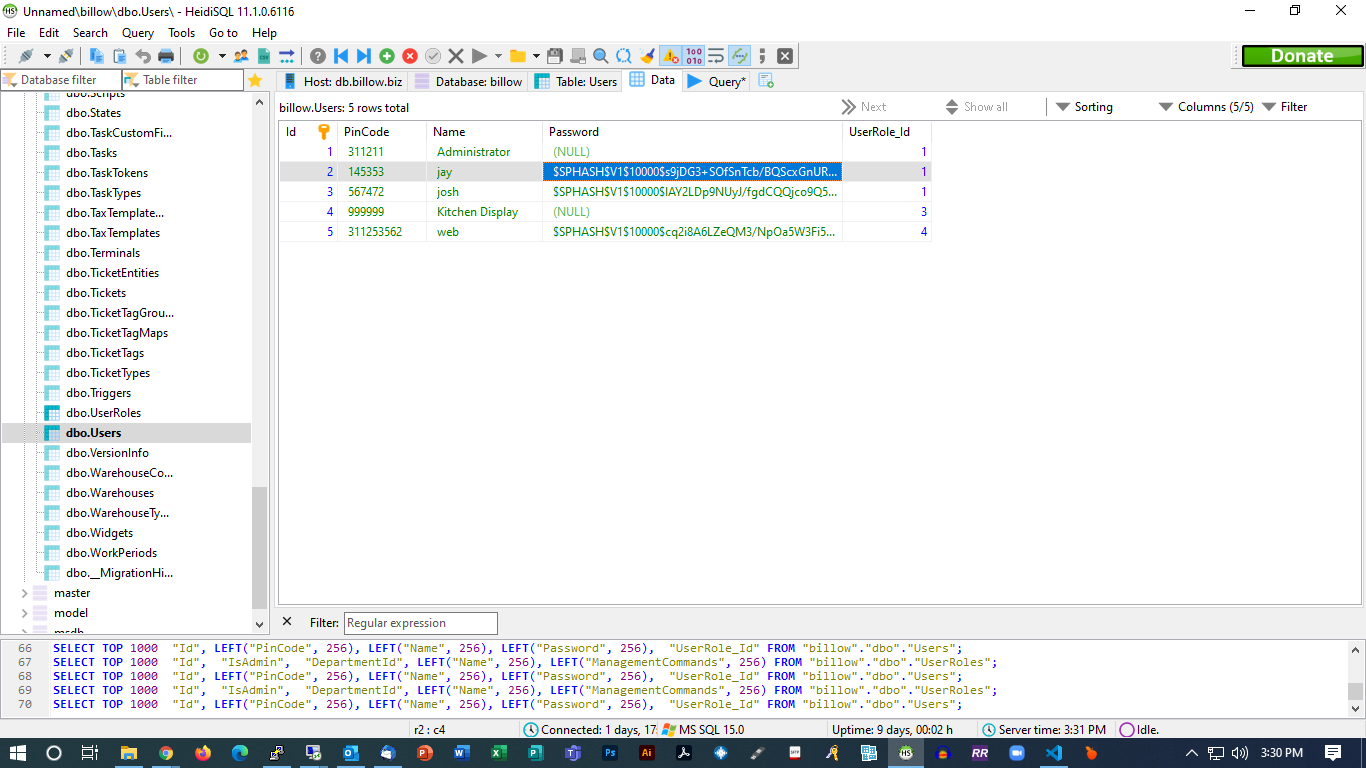Jump to last row icon
This screenshot has width=1366, height=768.
pos(364,56)
